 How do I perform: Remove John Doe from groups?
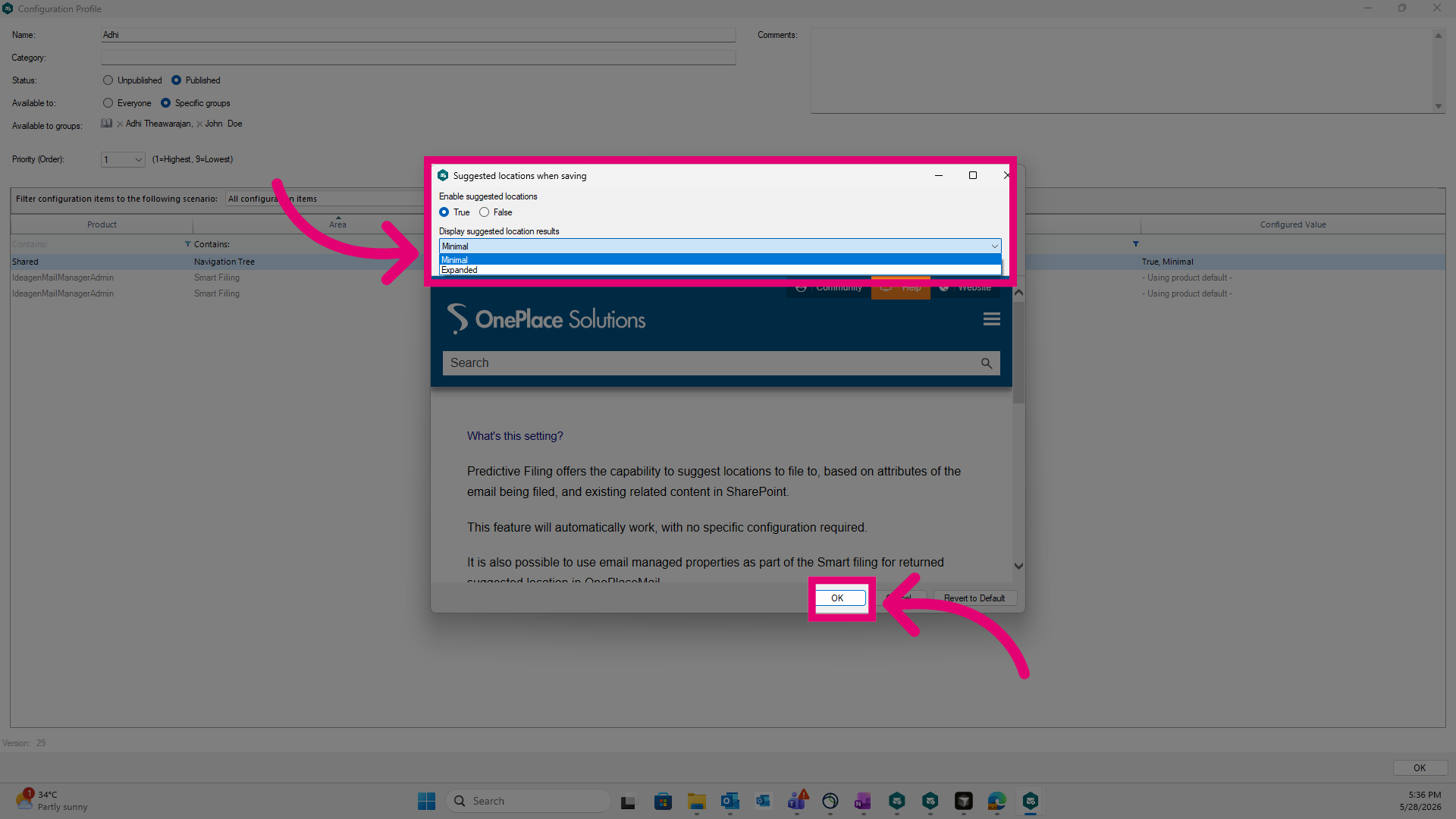tap(199, 124)
